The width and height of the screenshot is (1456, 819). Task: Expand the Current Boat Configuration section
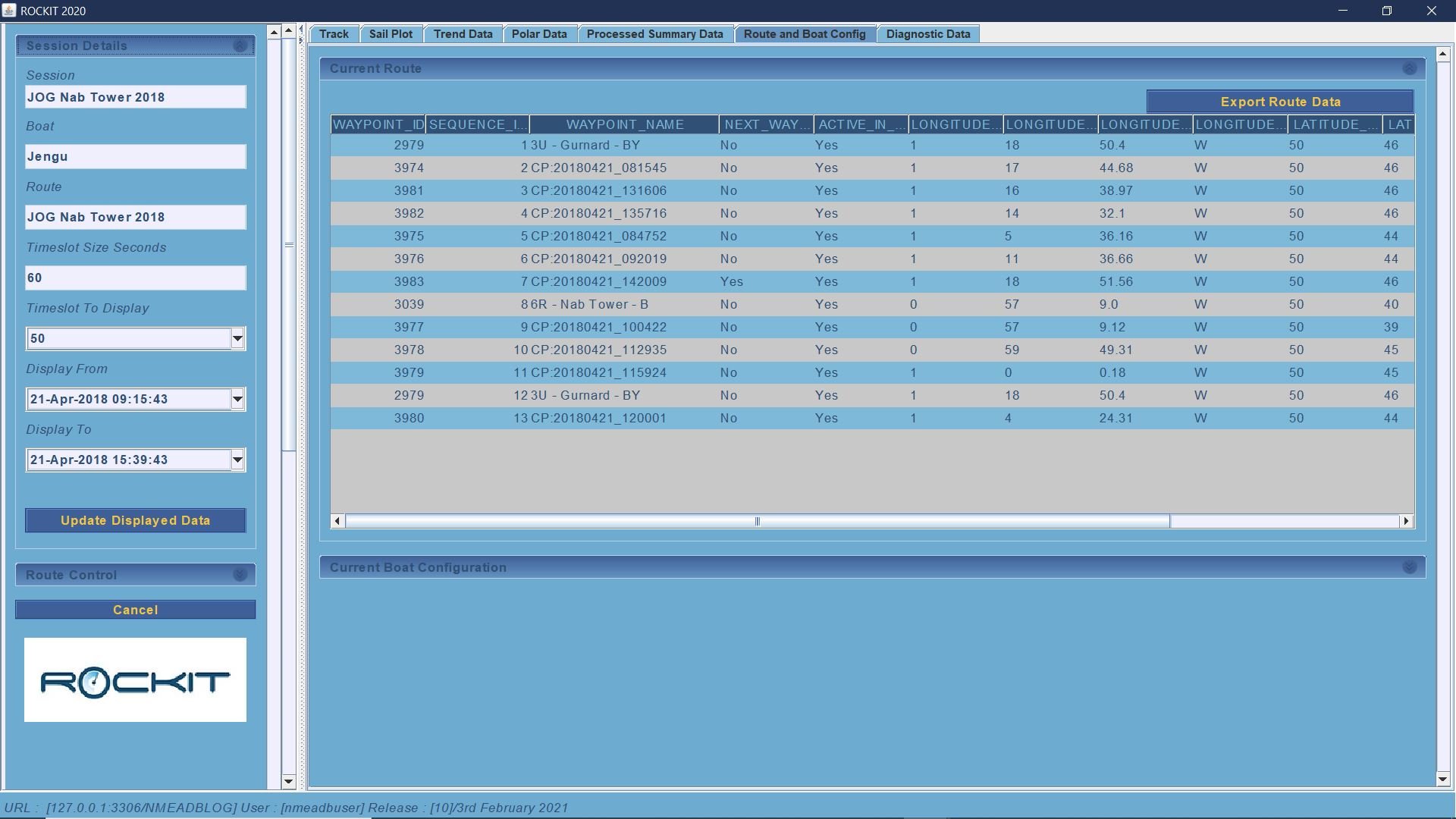click(1409, 567)
